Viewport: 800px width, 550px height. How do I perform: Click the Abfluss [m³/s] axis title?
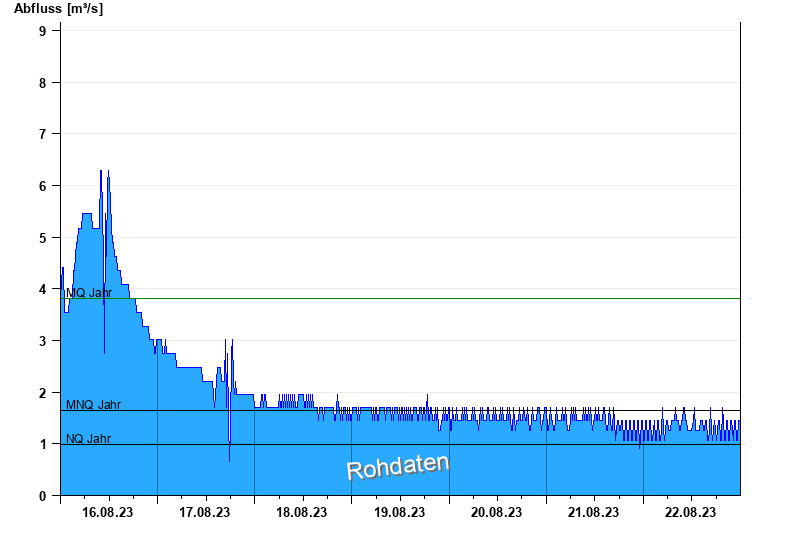[x=58, y=9]
